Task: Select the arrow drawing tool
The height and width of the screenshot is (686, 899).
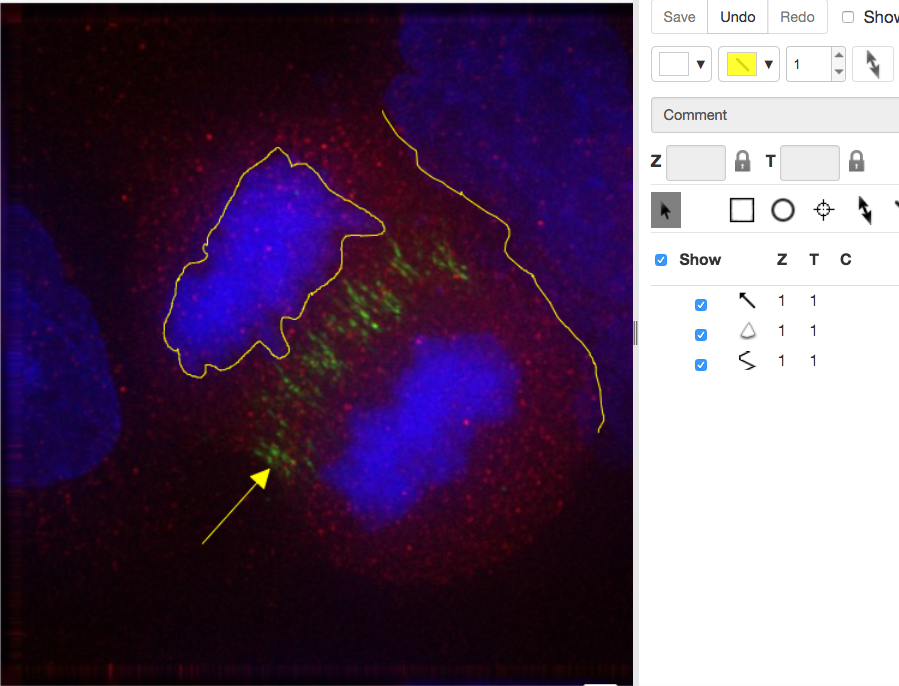Action: point(865,210)
